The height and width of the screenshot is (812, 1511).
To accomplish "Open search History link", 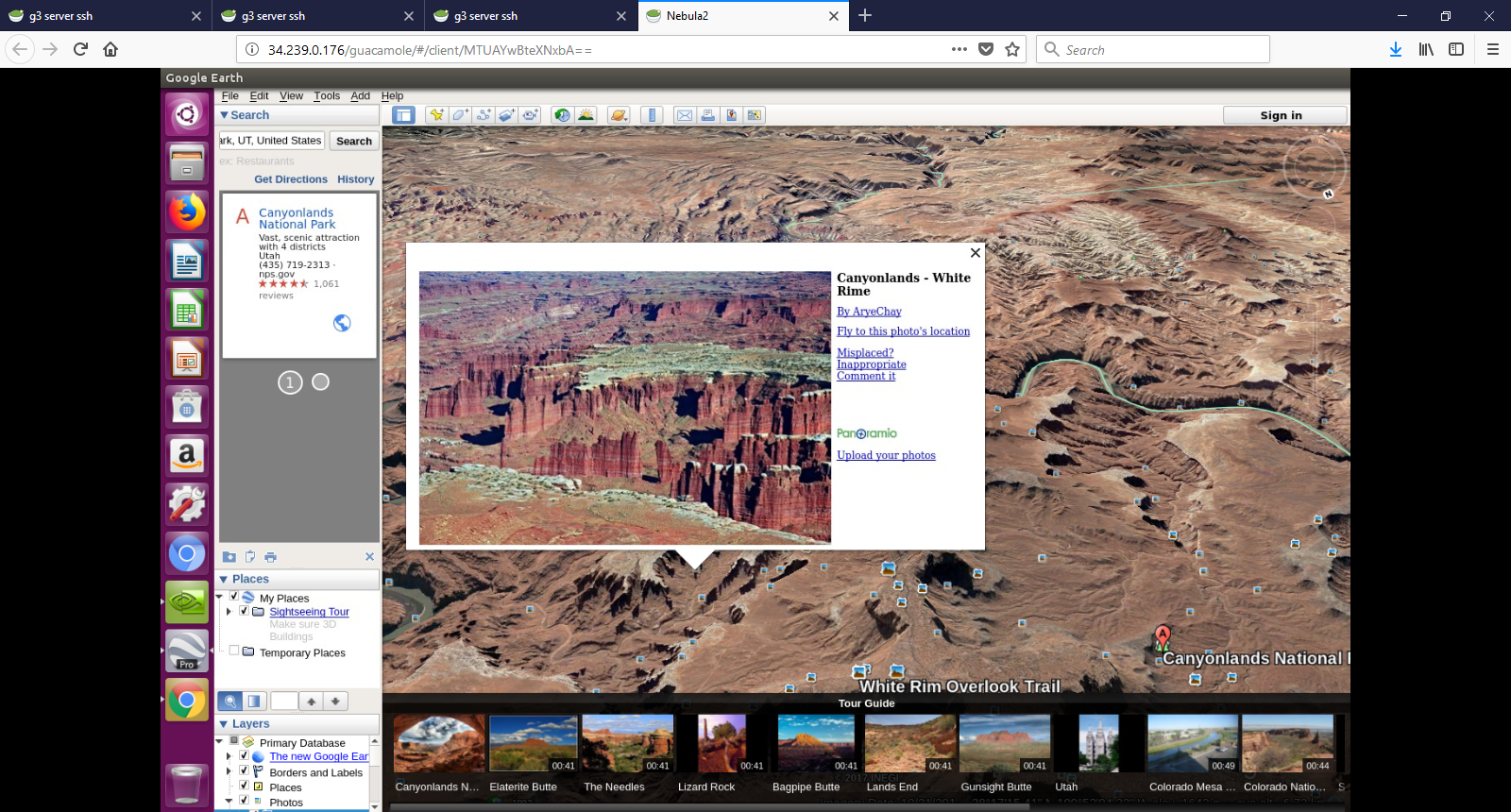I will [x=356, y=179].
